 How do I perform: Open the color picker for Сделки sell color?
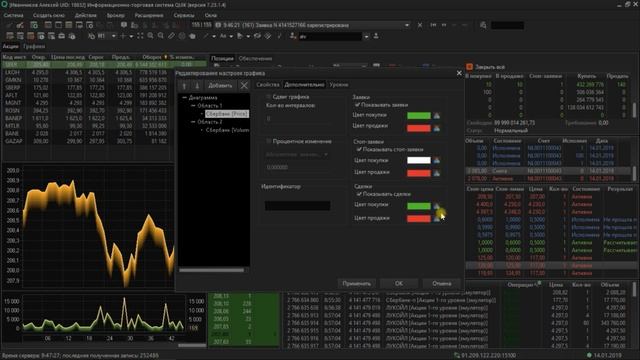pyautogui.click(x=437, y=219)
